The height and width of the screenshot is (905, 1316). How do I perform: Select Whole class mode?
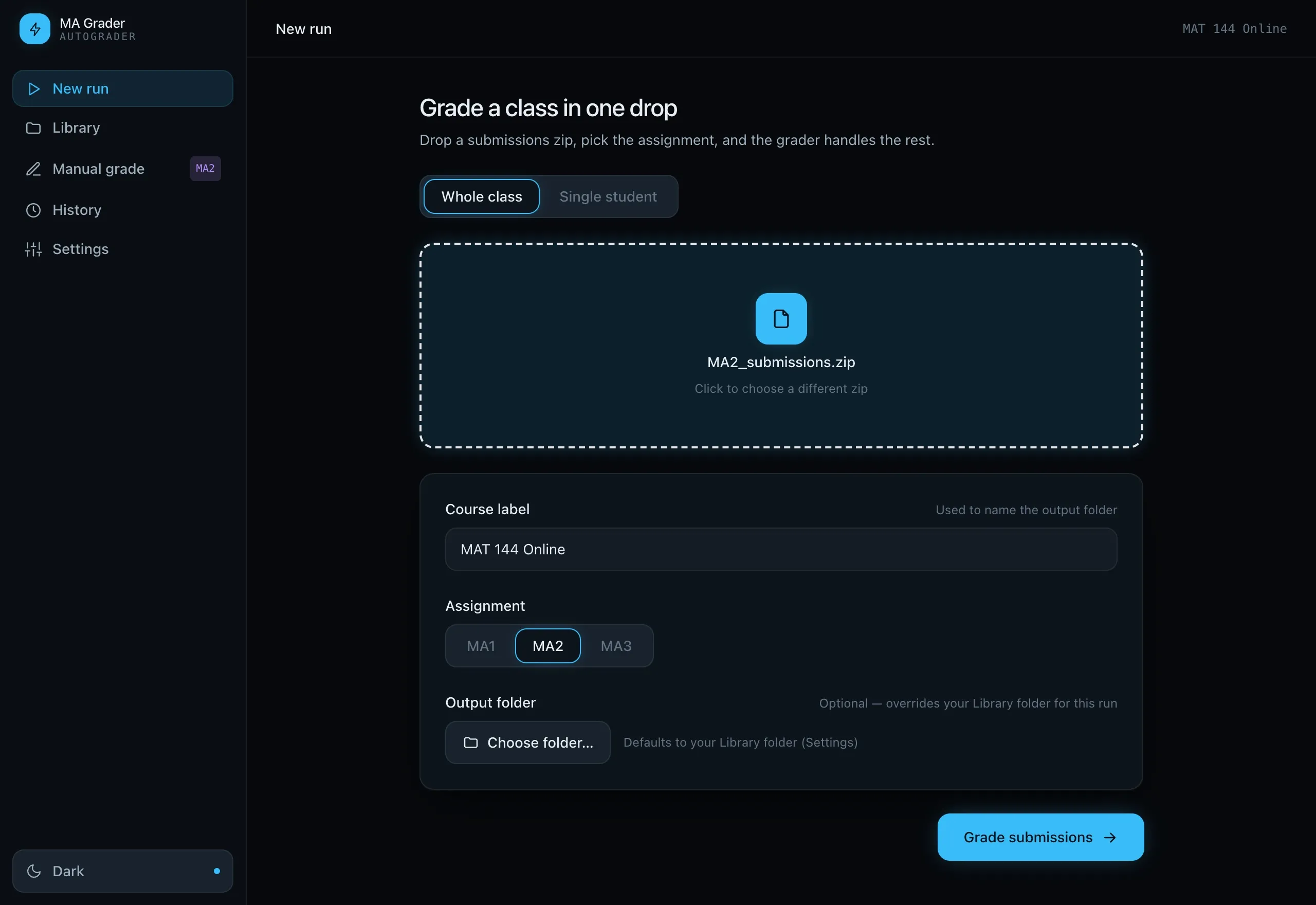coord(482,197)
